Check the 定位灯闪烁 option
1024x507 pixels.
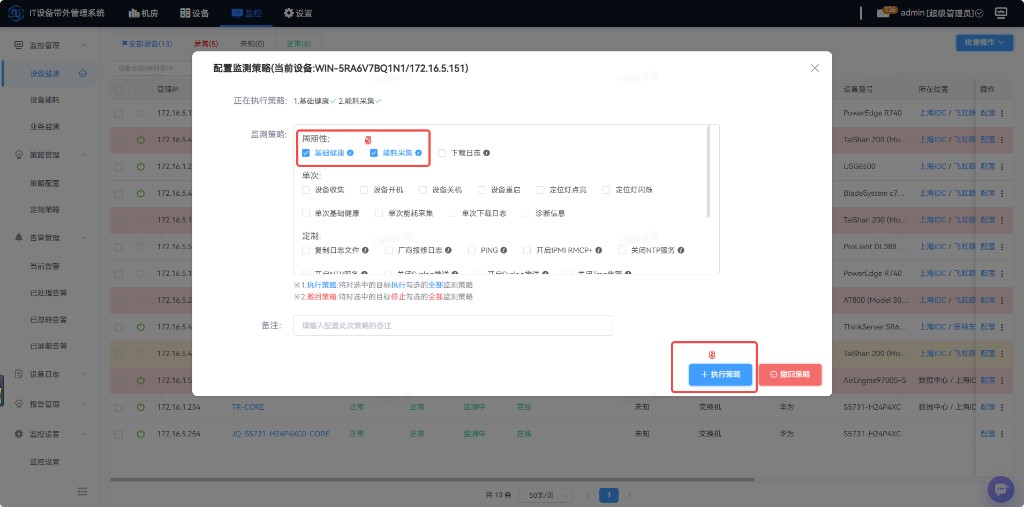(x=606, y=190)
